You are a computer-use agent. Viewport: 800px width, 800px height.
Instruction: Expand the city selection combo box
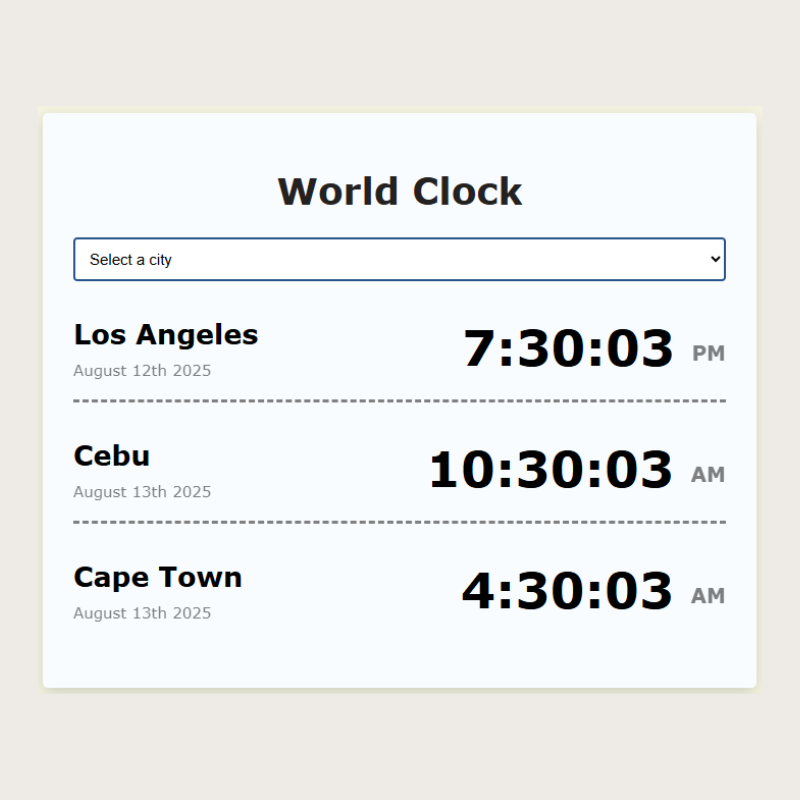coord(399,259)
